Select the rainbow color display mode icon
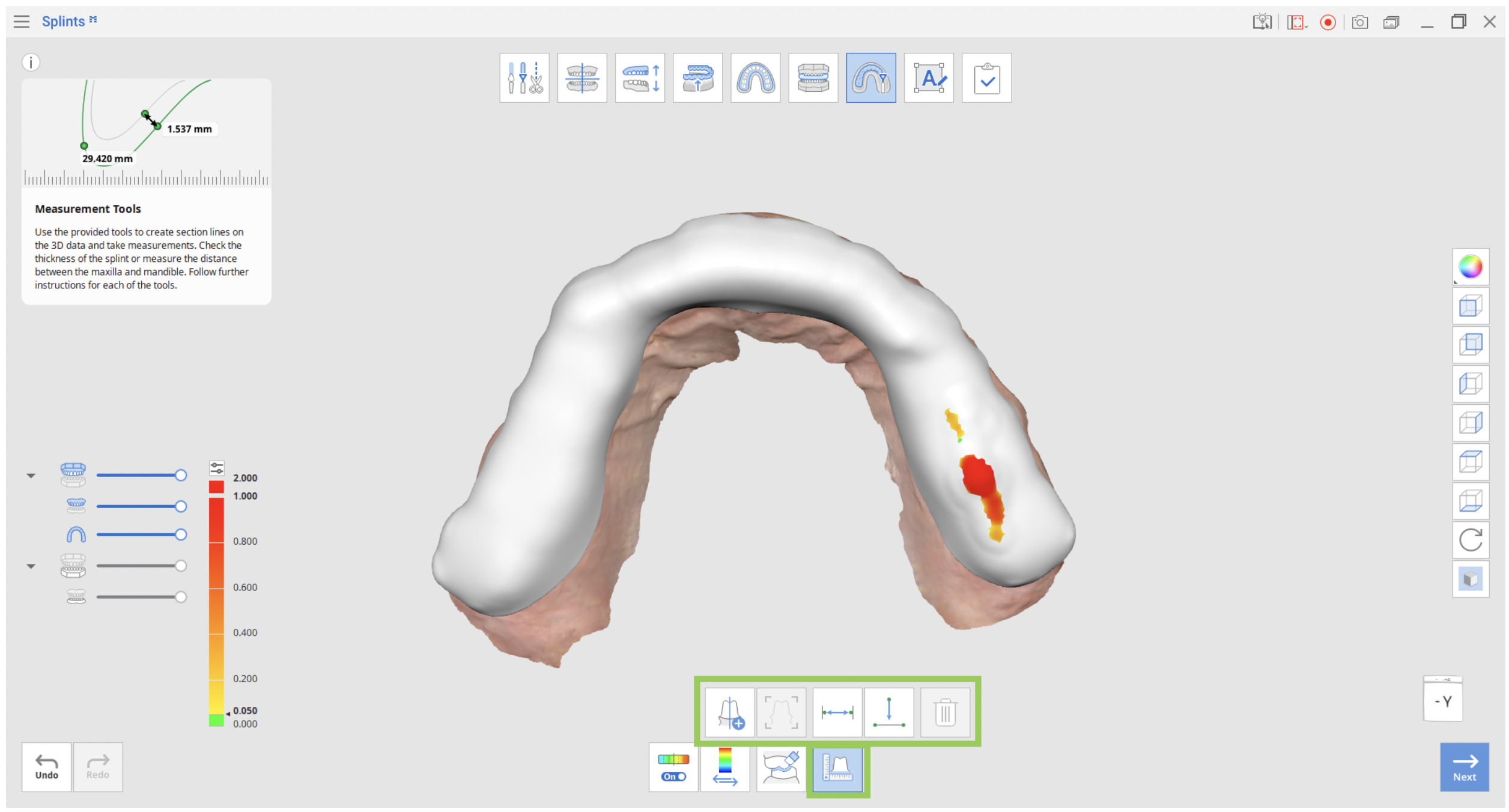 click(x=1470, y=267)
